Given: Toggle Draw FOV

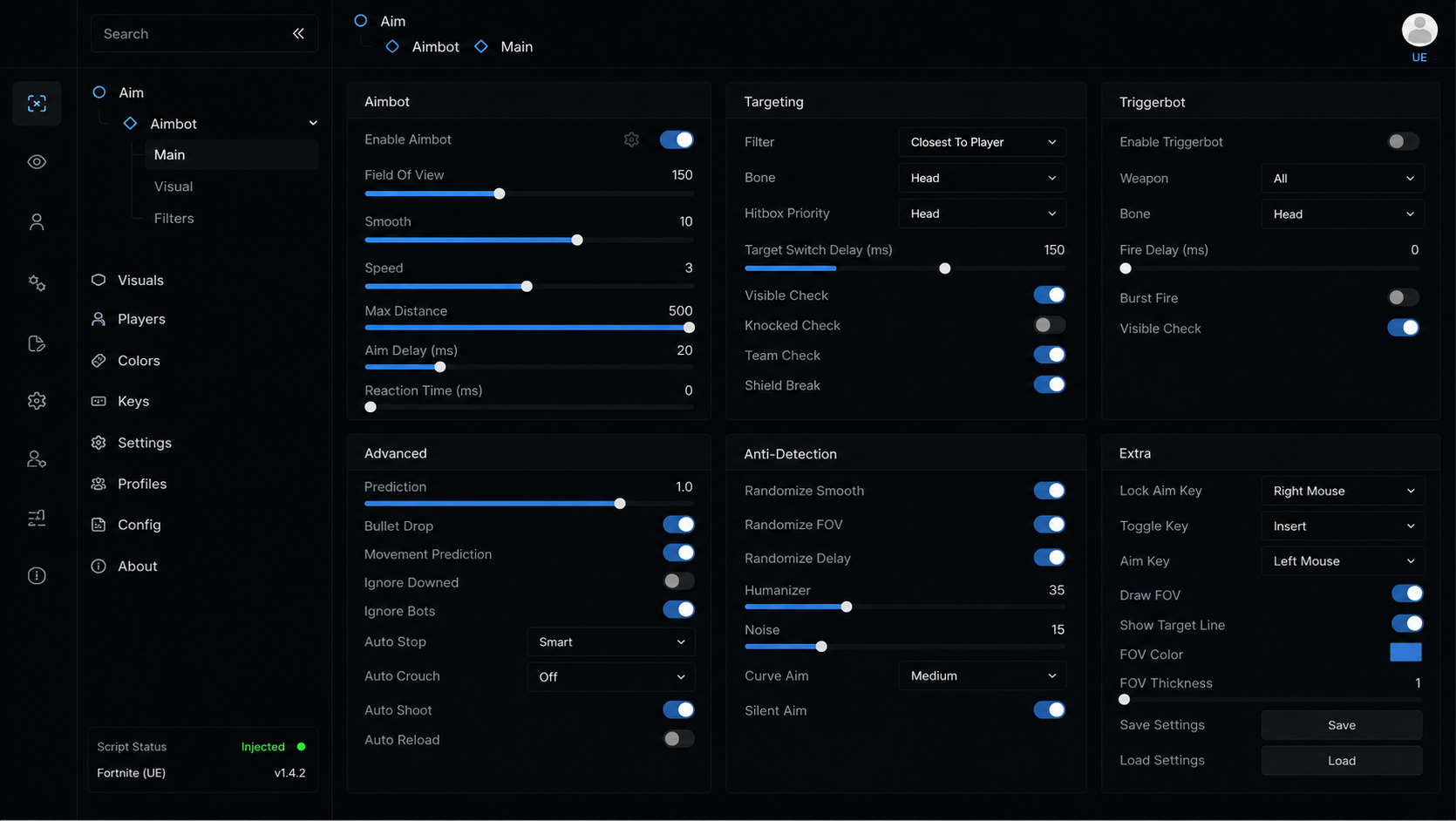Looking at the screenshot, I should [1407, 594].
